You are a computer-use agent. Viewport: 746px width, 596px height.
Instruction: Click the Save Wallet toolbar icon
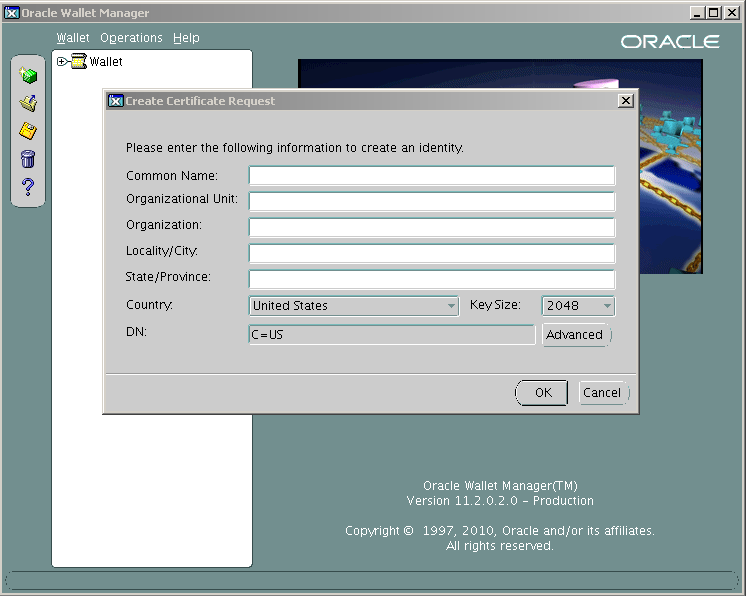pos(28,131)
